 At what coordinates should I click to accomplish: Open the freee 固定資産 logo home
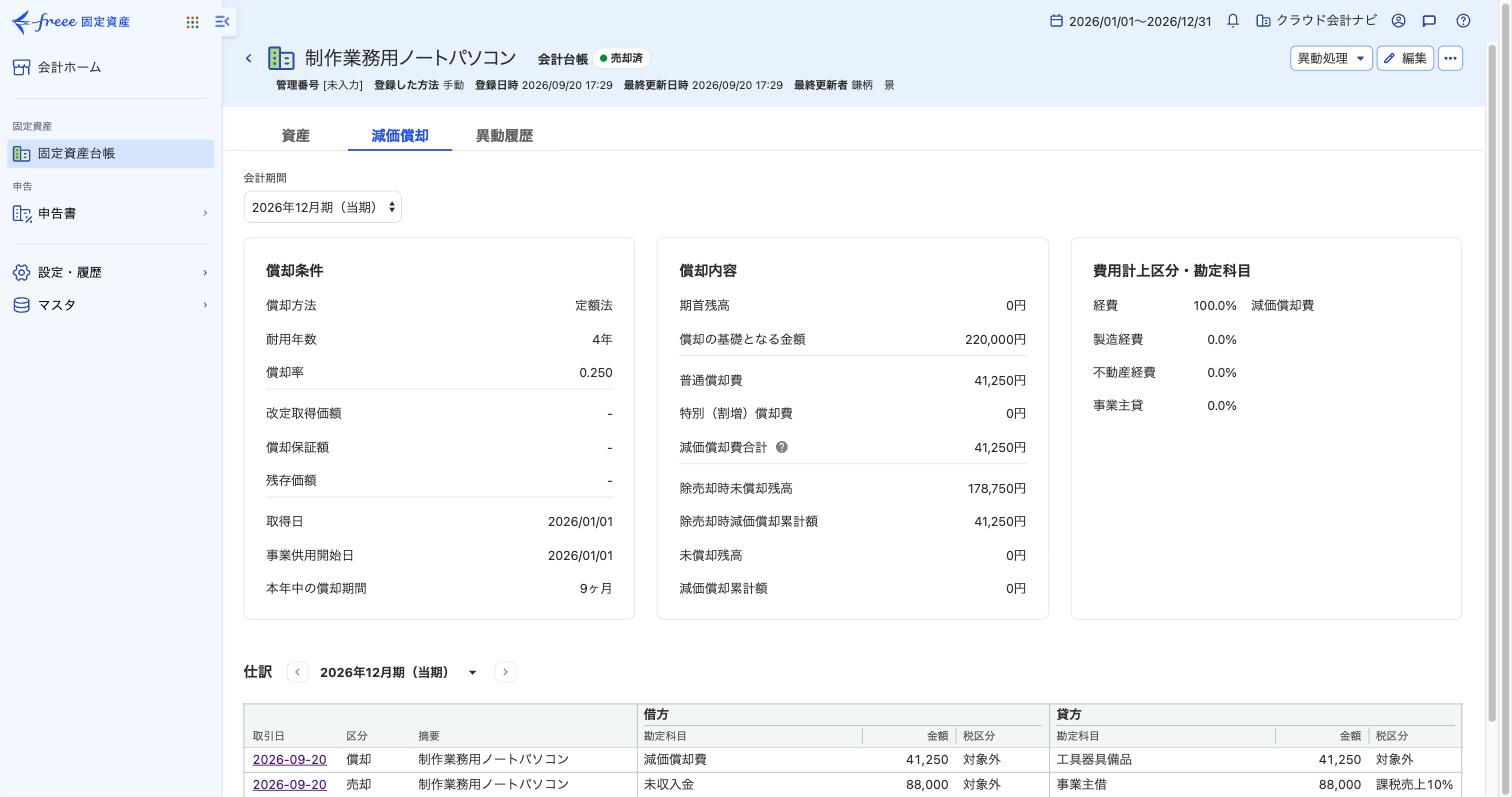coord(71,22)
